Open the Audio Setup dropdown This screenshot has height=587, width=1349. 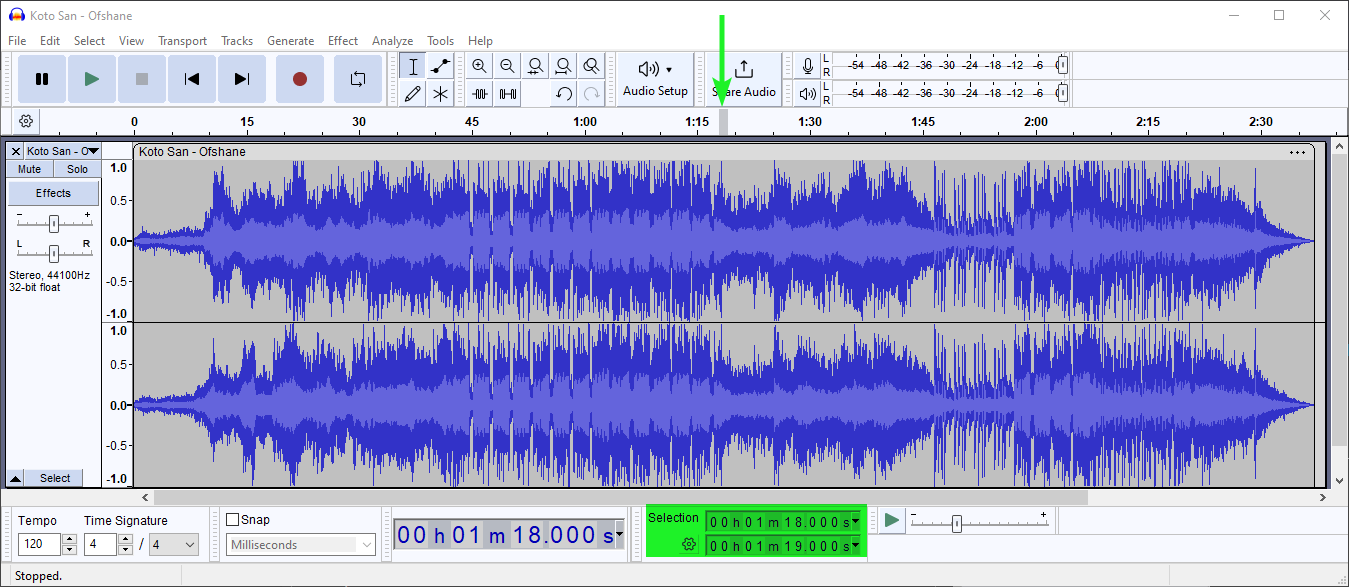coord(655,78)
